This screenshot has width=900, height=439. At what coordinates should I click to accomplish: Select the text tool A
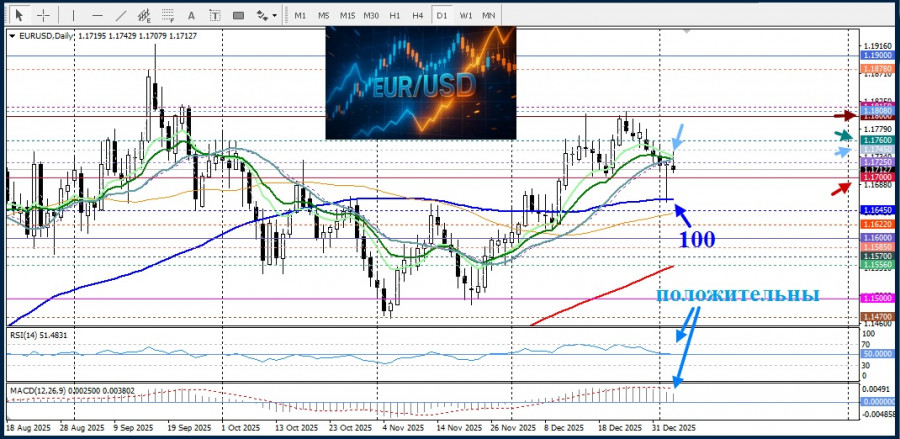click(191, 15)
